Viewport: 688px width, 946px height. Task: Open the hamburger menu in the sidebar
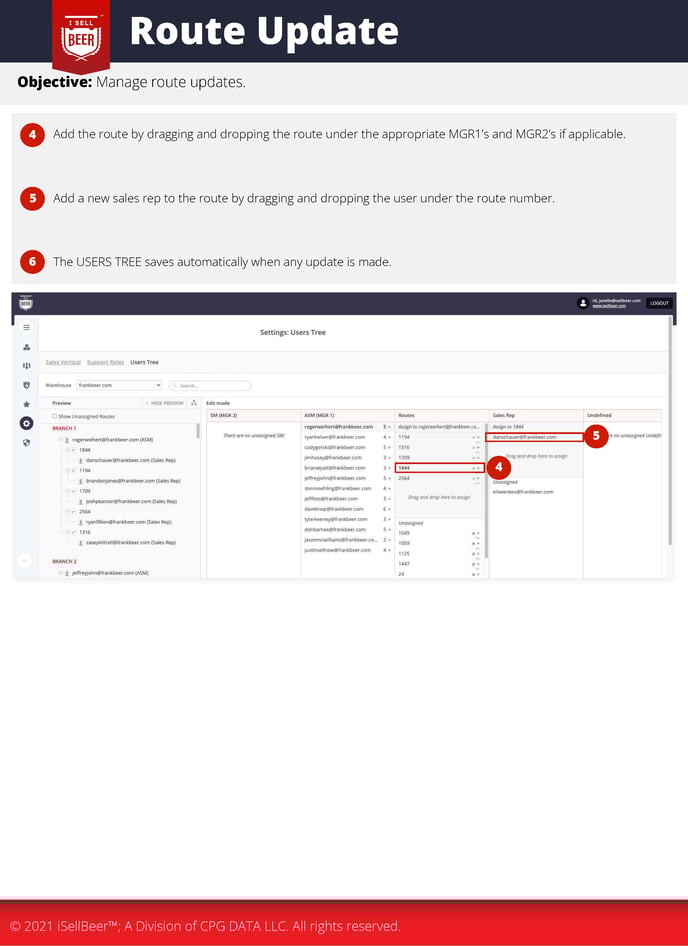click(26, 327)
